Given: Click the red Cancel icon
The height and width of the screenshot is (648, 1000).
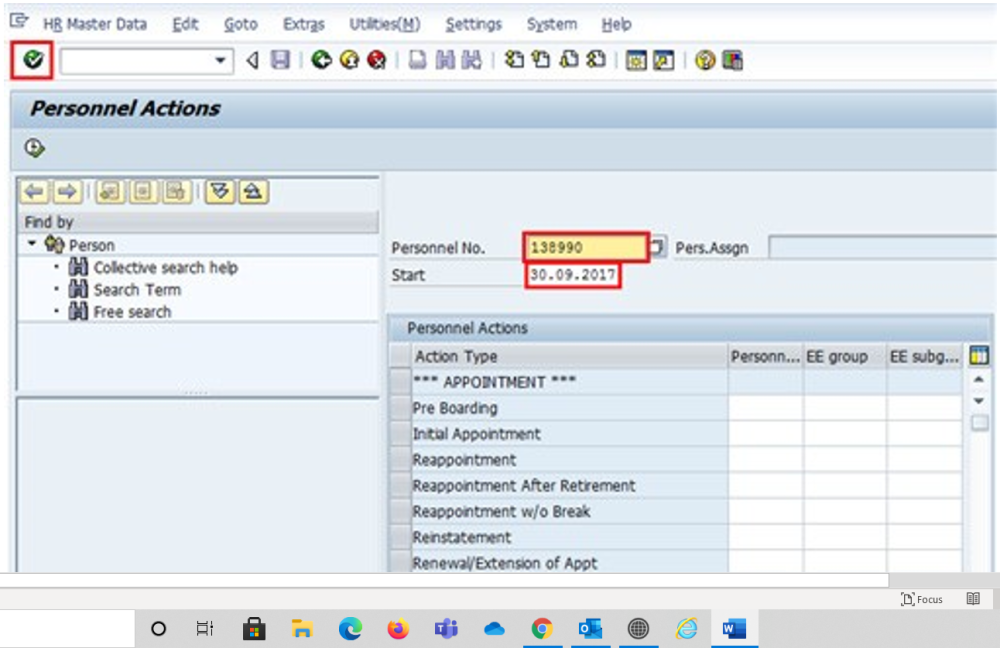Looking at the screenshot, I should tap(377, 60).
